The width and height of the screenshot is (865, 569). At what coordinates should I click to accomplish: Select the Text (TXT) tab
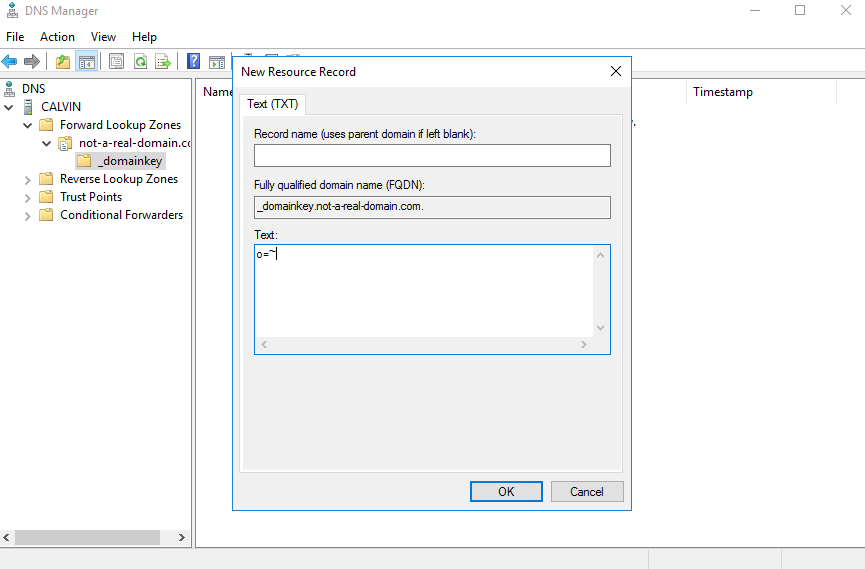[273, 104]
